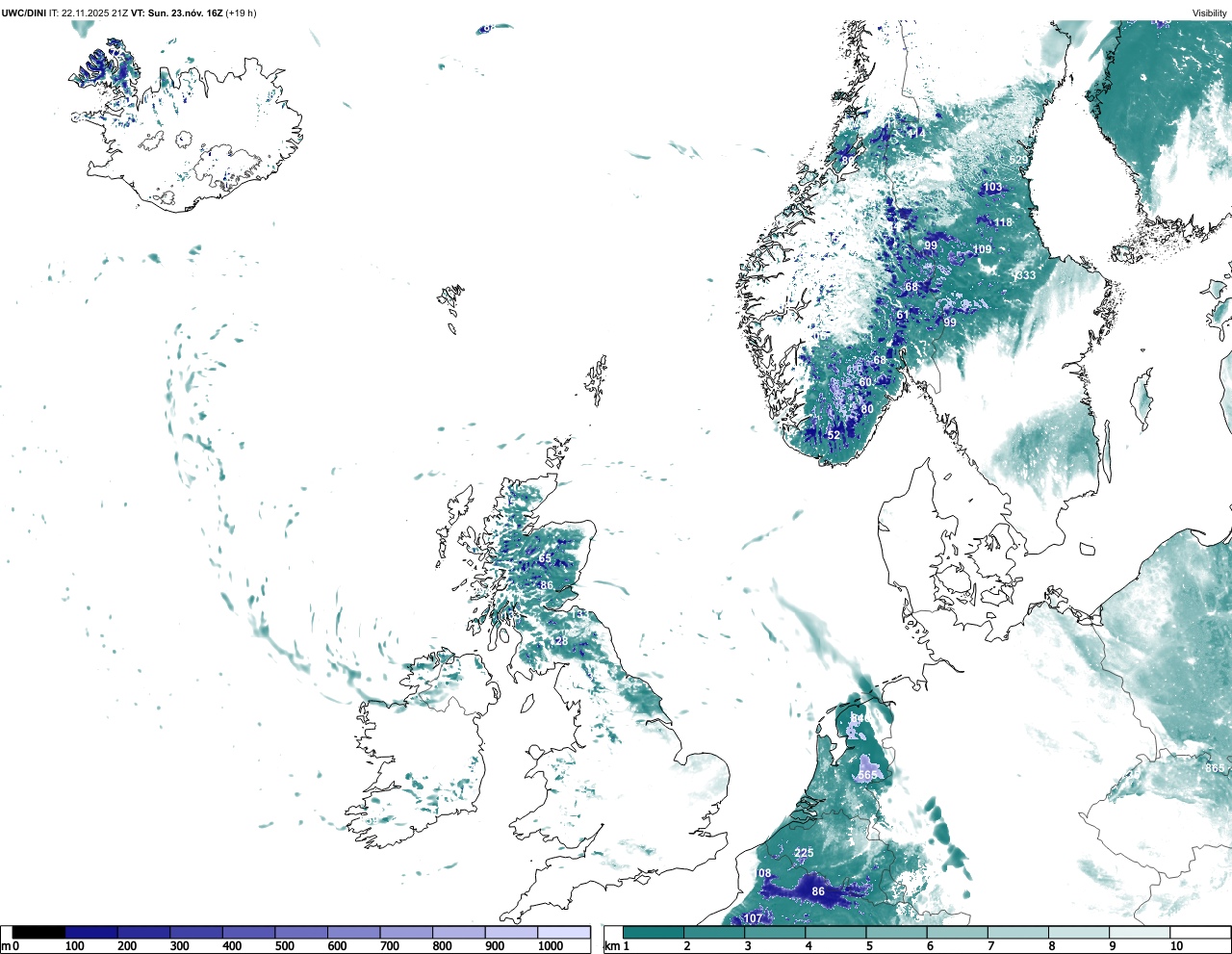Select the 2 to 3 km legend swatch
Viewport: 1232px width, 954px height.
click(x=714, y=933)
